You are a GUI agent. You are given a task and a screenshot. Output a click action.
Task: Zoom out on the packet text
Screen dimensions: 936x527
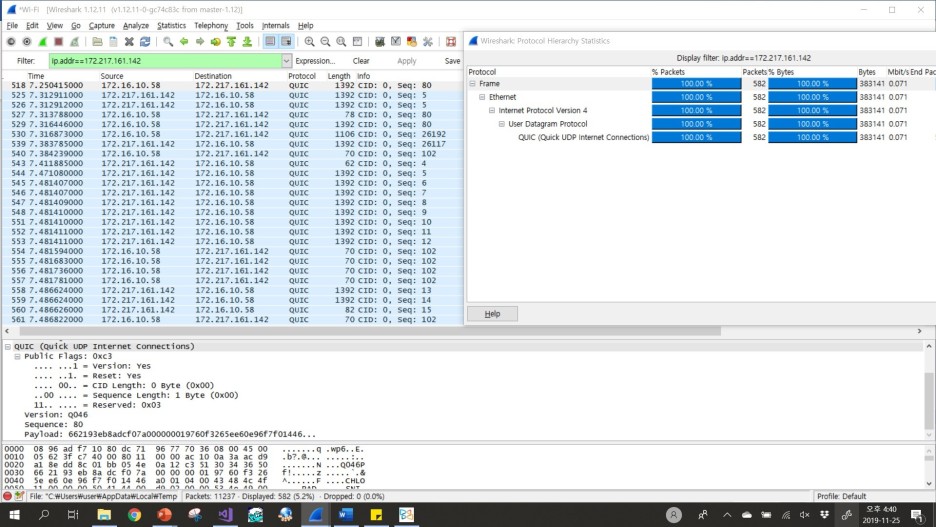pos(325,41)
